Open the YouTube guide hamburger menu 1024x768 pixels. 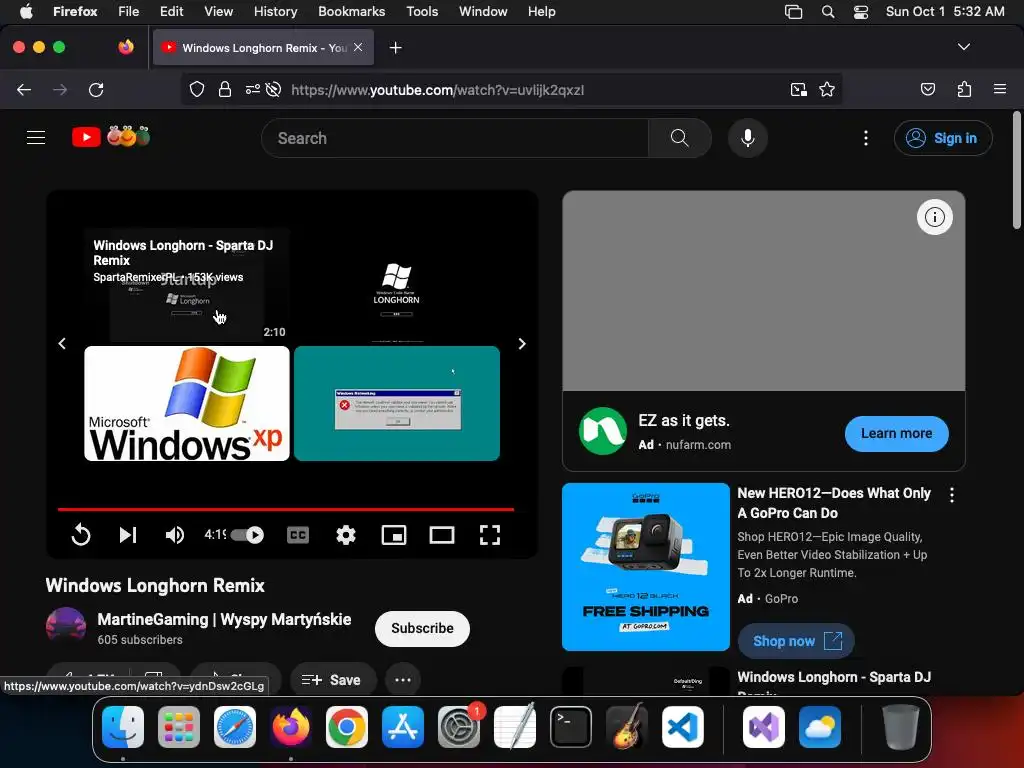[36, 138]
